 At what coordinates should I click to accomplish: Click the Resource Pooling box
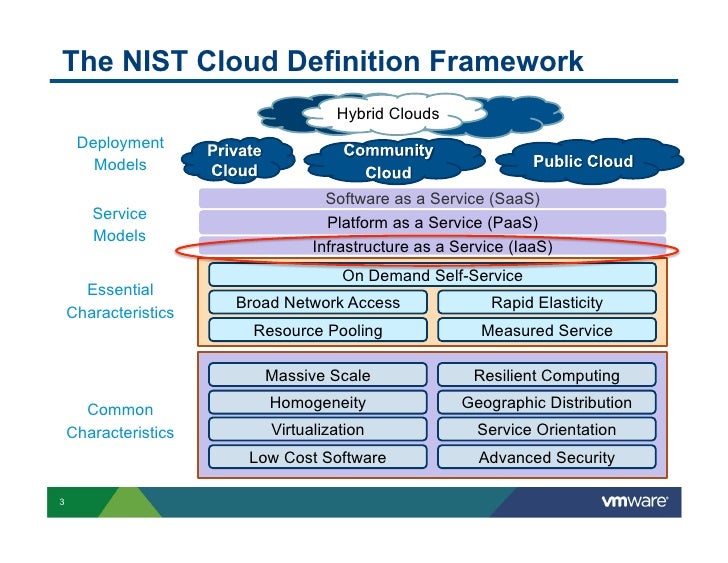point(318,330)
